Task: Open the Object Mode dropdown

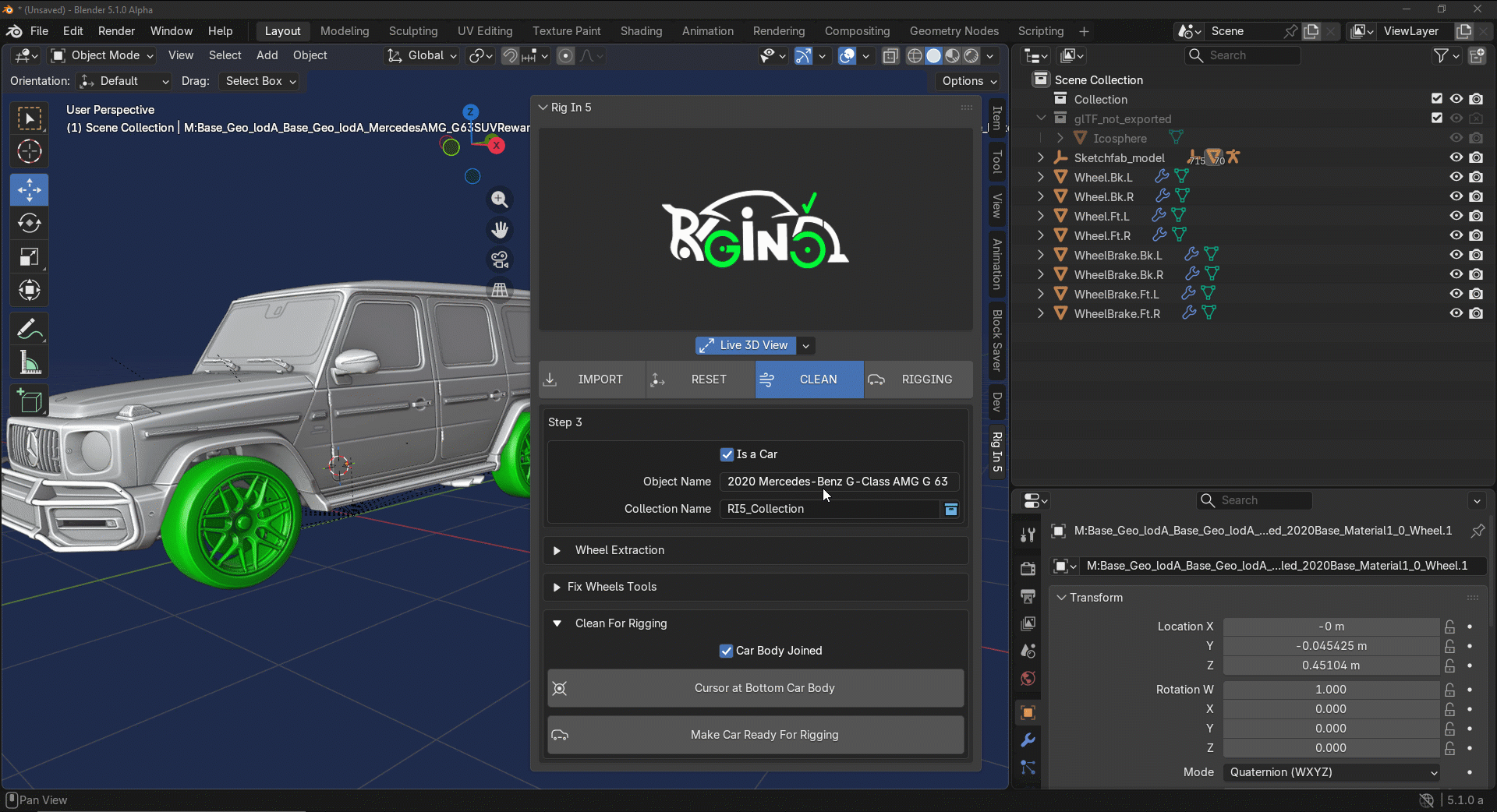Action: click(103, 55)
